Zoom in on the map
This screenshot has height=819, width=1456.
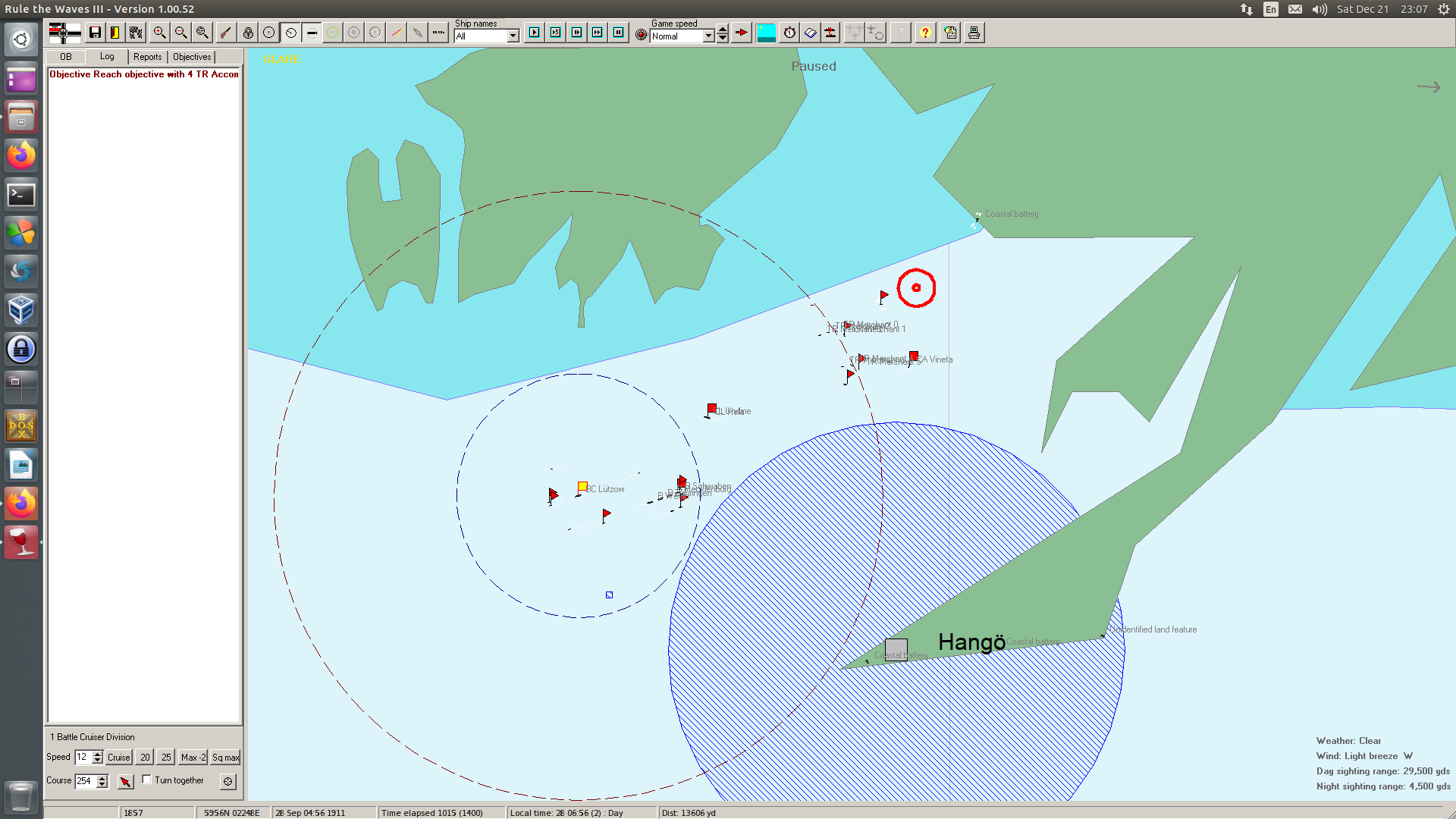[159, 33]
